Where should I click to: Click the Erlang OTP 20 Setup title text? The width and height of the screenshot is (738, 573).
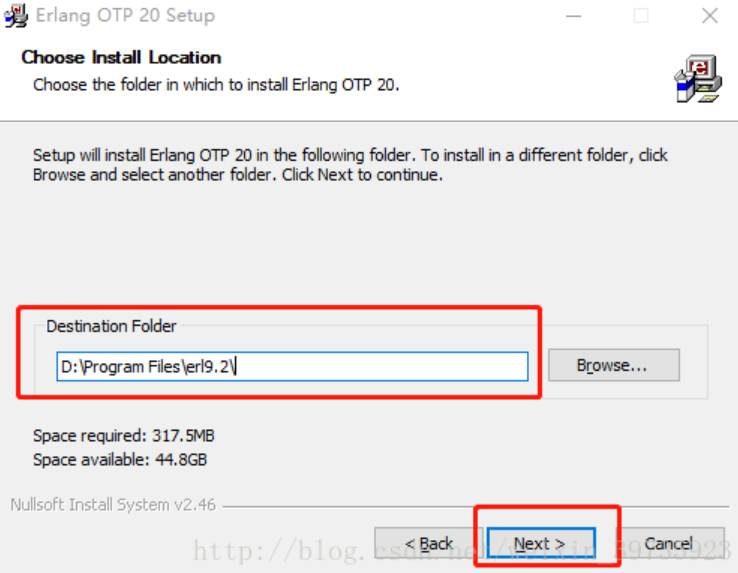pos(125,15)
